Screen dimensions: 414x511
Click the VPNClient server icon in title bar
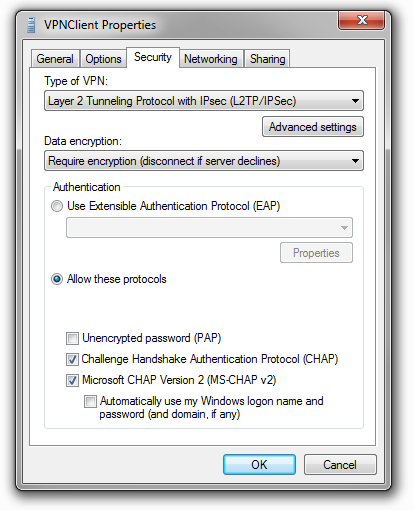[x=31, y=25]
